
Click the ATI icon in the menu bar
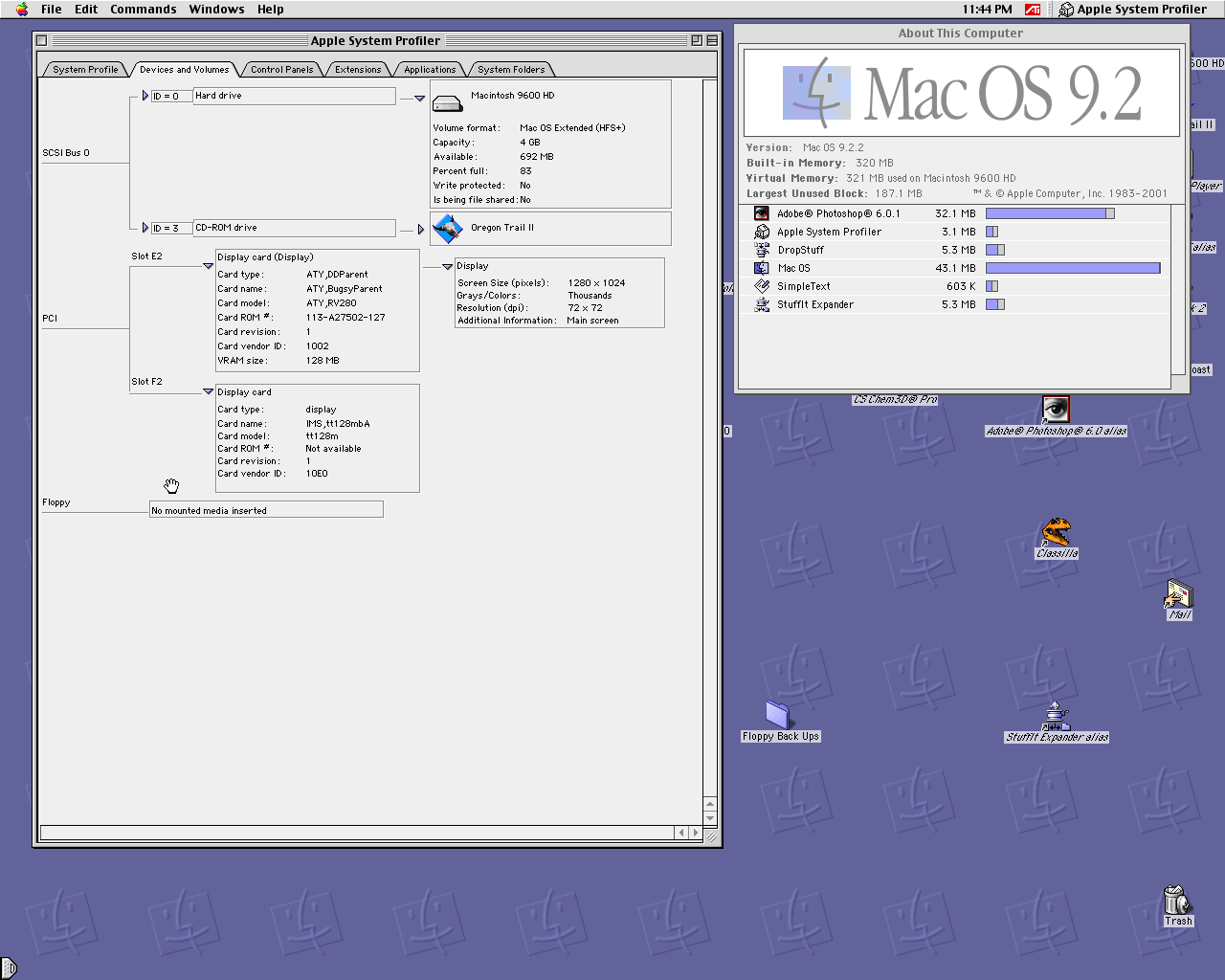[1033, 10]
